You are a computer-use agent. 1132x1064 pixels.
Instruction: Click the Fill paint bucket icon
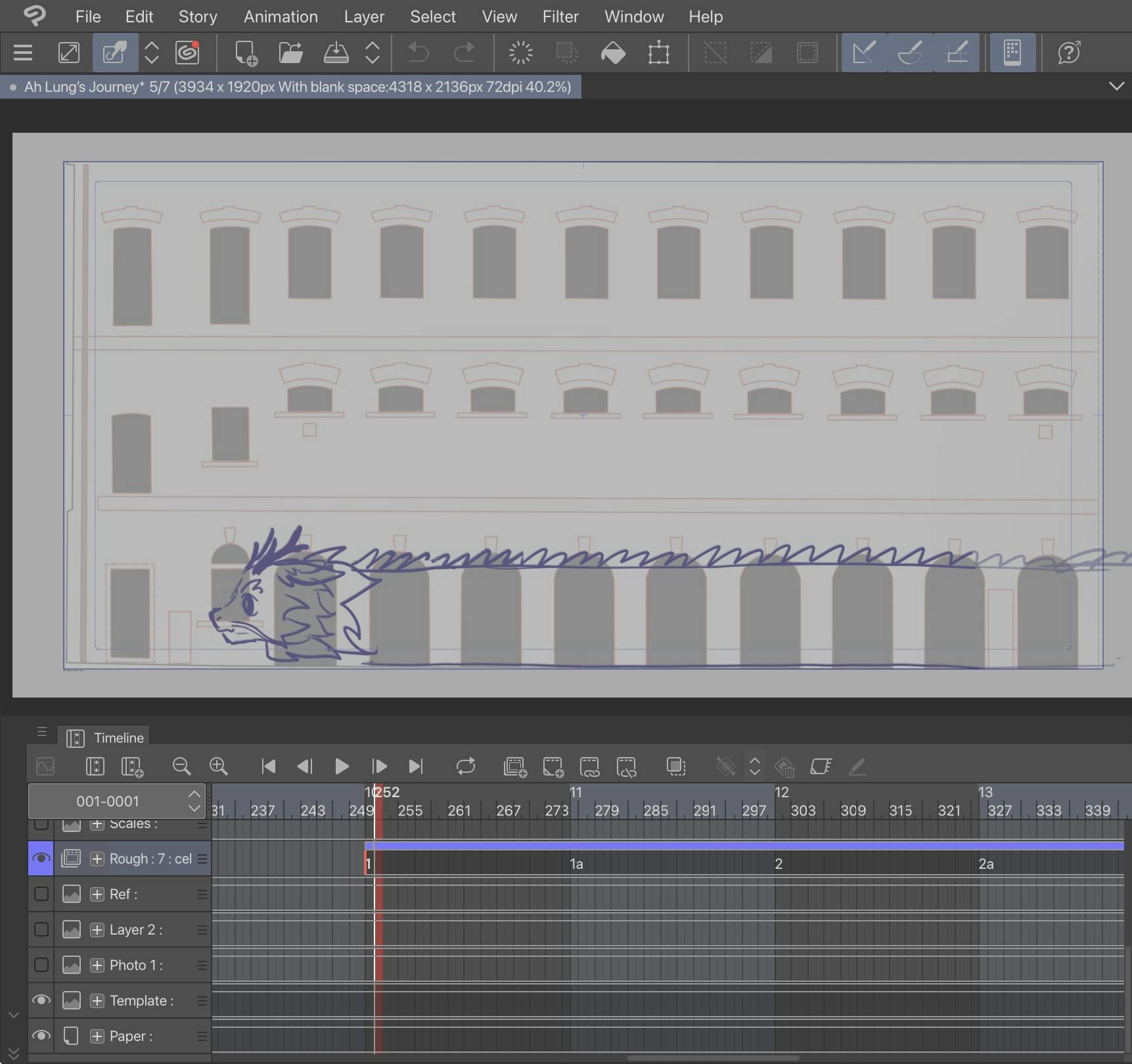[x=613, y=53]
